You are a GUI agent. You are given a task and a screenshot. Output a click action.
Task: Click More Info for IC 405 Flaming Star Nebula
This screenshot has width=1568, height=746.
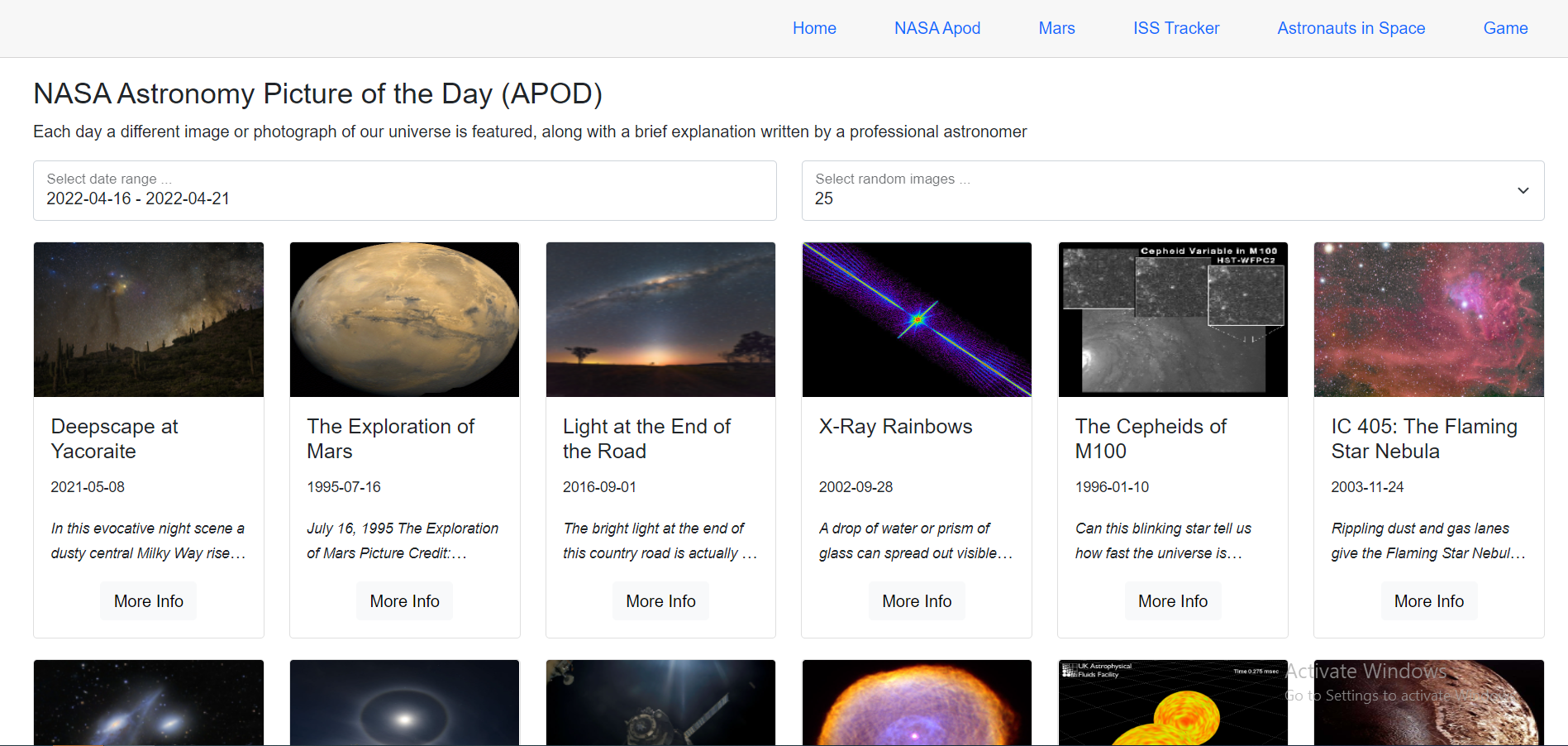coord(1429,601)
